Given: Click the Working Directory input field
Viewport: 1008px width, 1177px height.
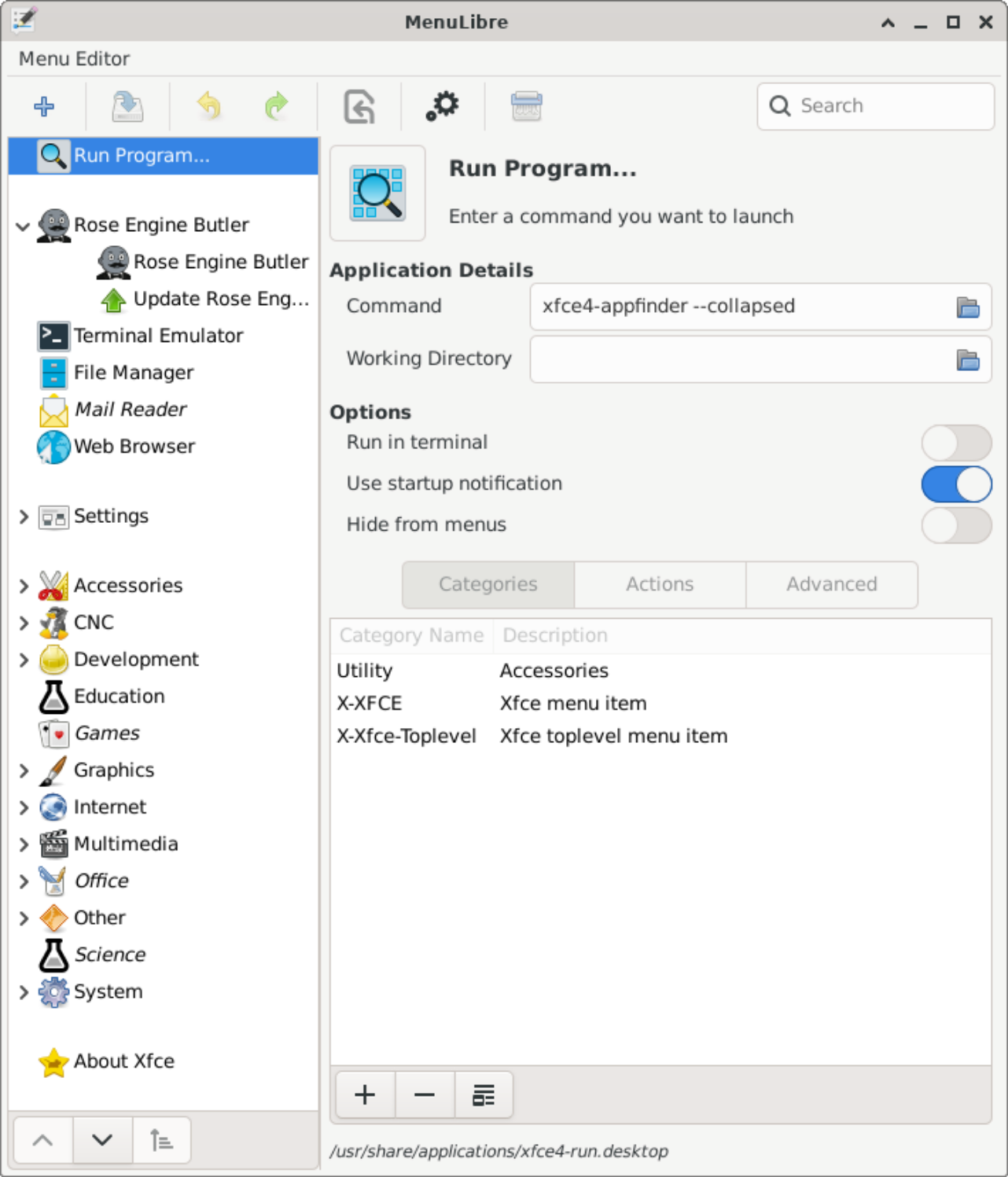Looking at the screenshot, I should coord(742,359).
